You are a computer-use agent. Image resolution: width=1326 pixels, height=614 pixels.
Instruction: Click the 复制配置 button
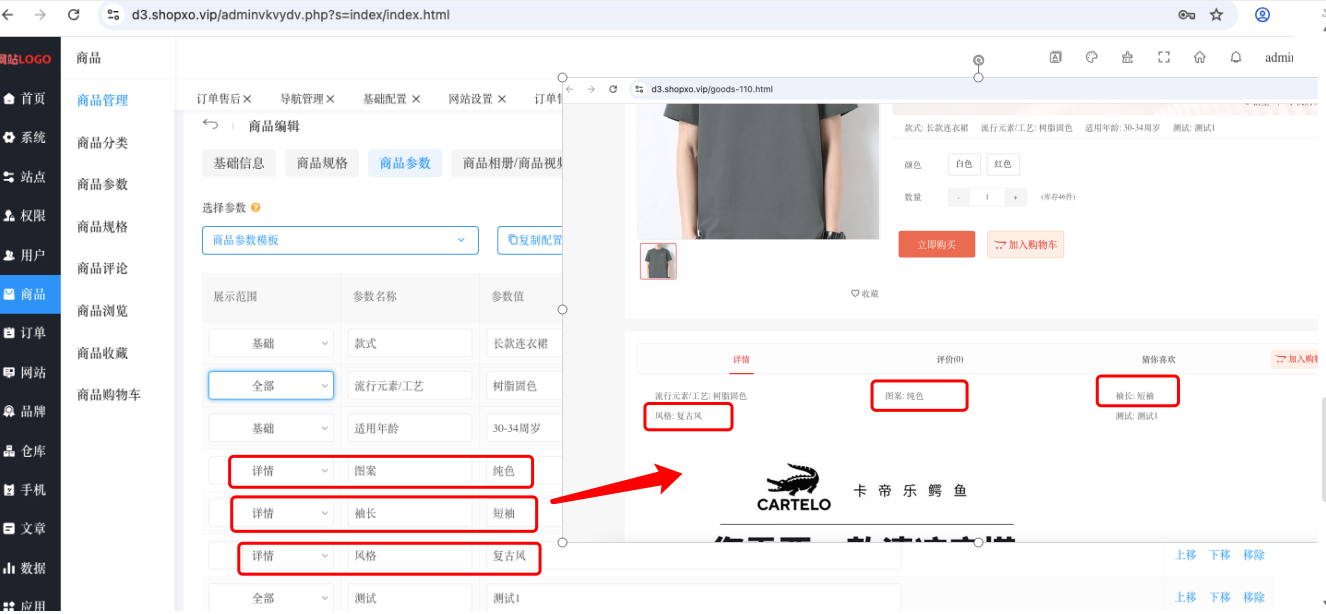pos(534,240)
